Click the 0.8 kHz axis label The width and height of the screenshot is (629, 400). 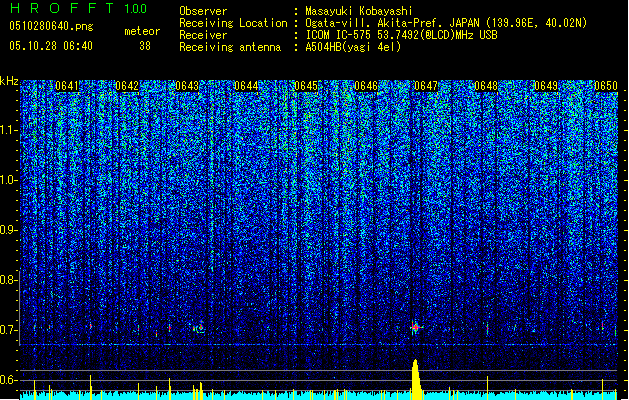(x=9, y=280)
